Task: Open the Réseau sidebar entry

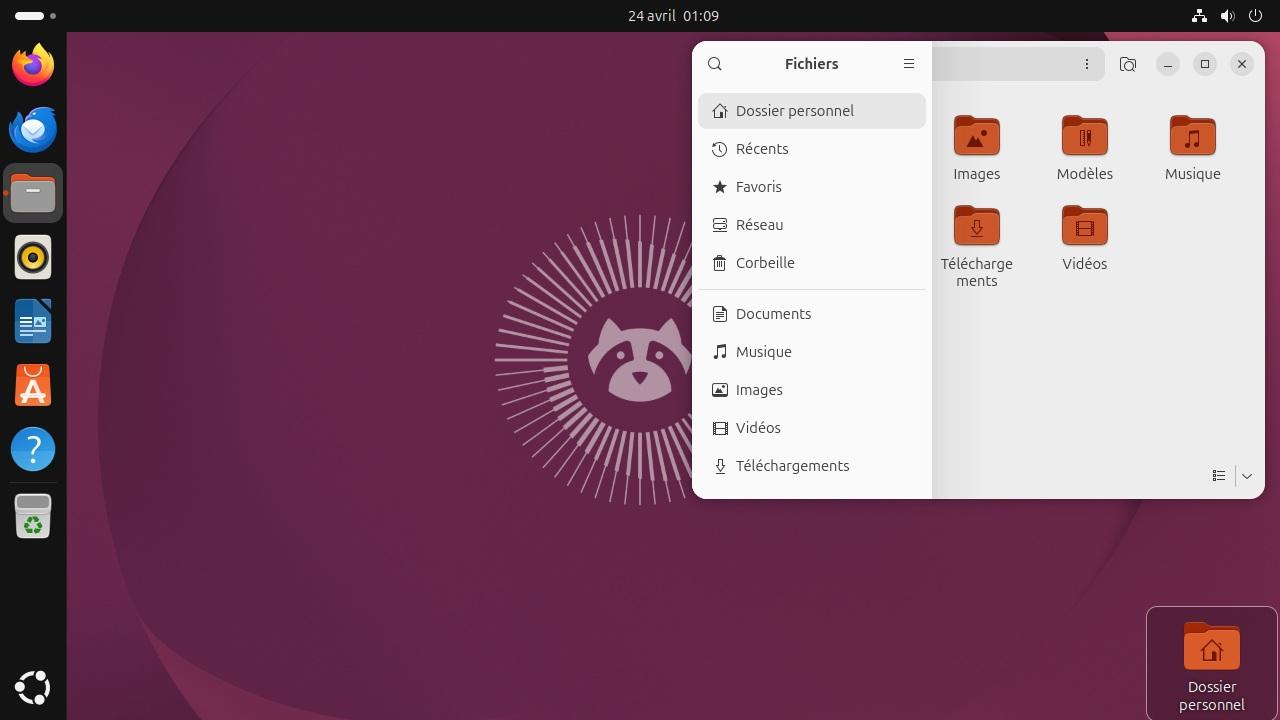Action: pyautogui.click(x=759, y=224)
